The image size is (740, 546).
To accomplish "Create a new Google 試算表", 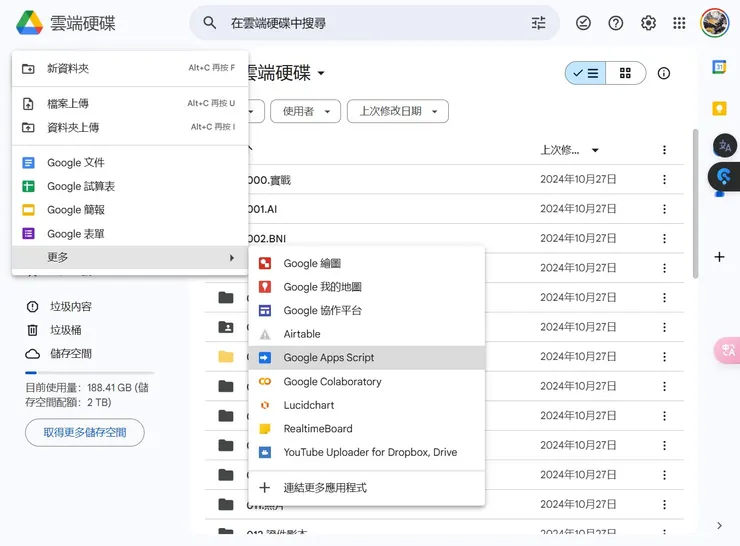I will point(130,186).
